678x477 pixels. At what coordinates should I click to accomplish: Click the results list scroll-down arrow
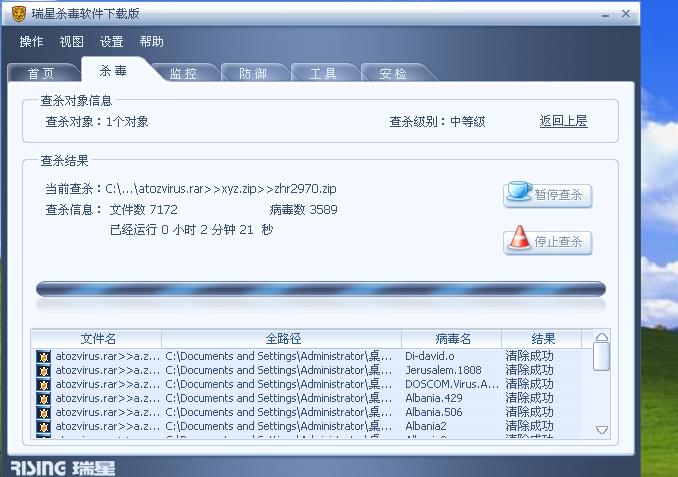tap(601, 429)
